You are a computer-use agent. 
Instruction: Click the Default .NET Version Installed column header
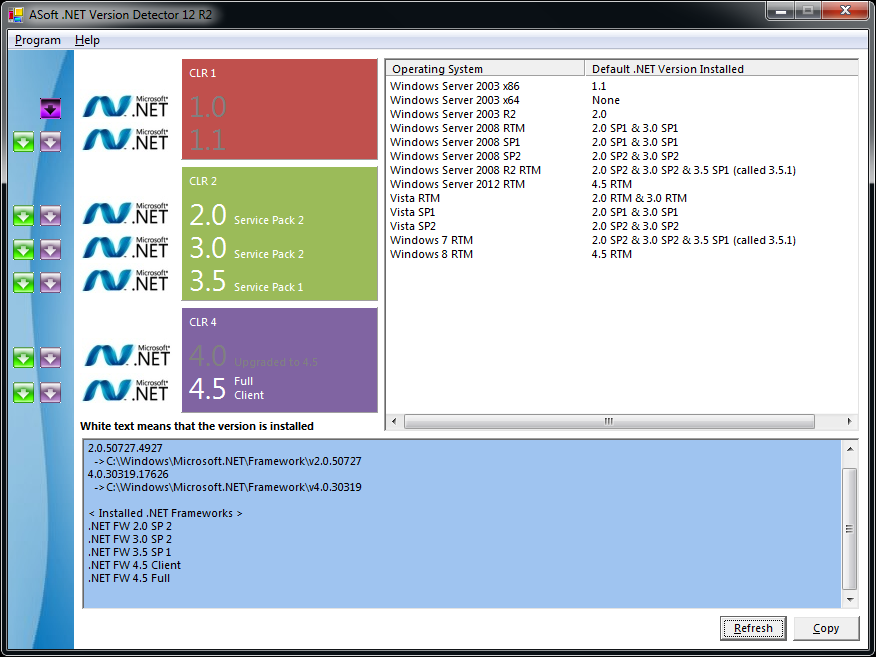click(720, 69)
